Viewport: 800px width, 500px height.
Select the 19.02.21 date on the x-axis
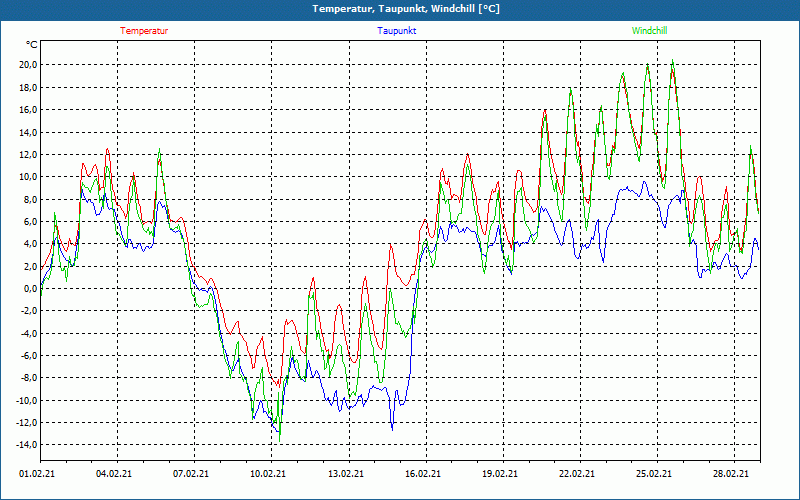tap(499, 475)
